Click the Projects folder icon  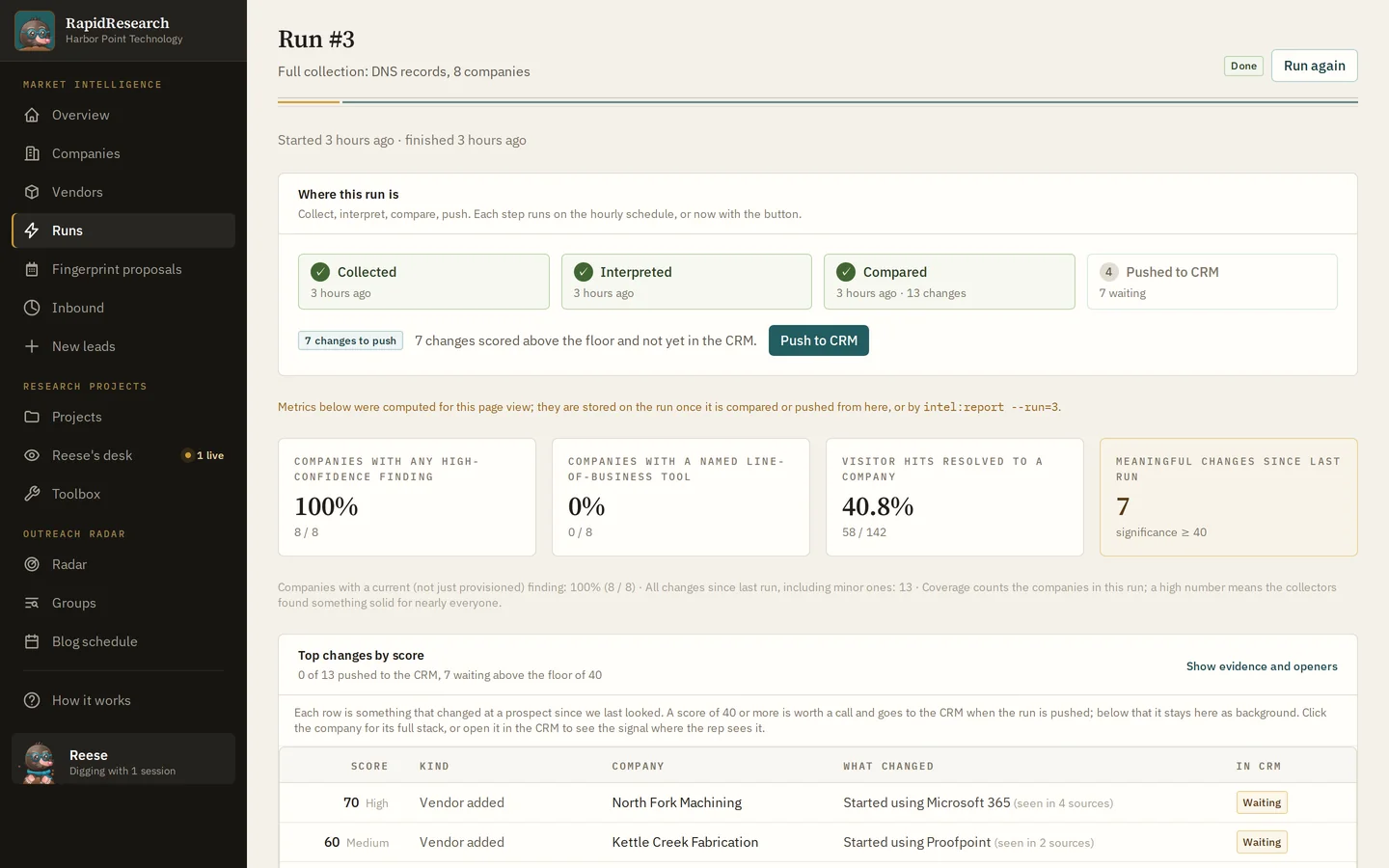point(32,417)
